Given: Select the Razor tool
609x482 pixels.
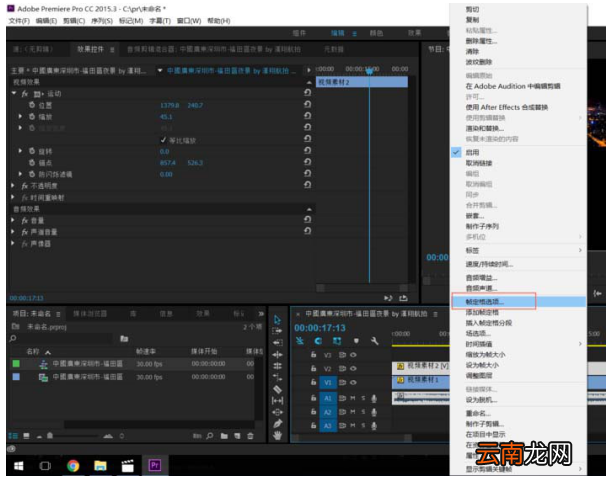Looking at the screenshot, I should click(x=277, y=389).
